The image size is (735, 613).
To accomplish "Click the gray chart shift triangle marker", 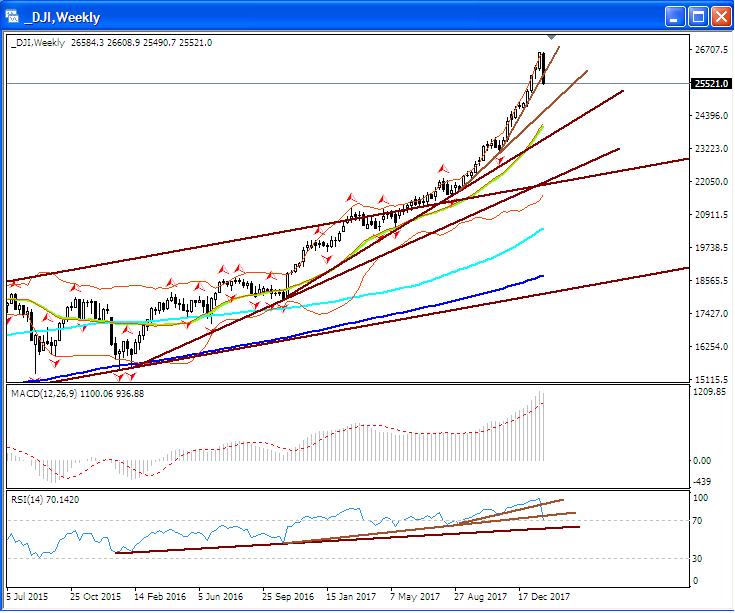I will 550,39.
